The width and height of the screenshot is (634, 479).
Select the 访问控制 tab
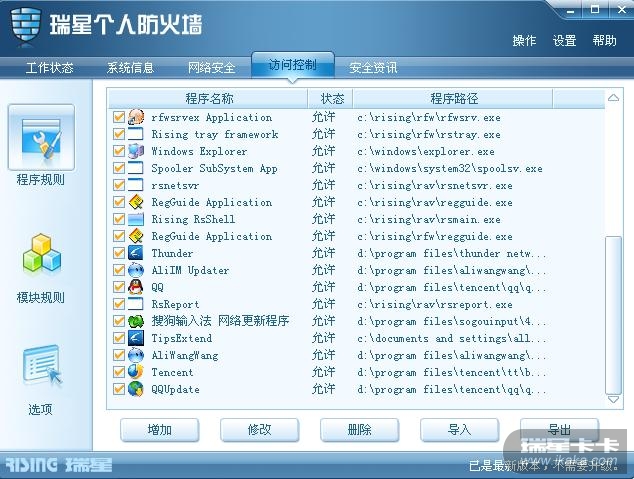coord(293,65)
